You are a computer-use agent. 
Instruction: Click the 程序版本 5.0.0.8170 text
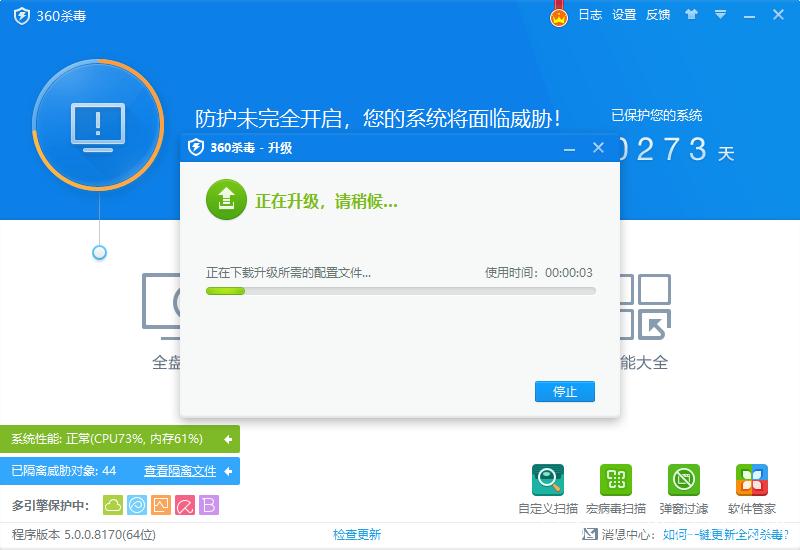84,535
